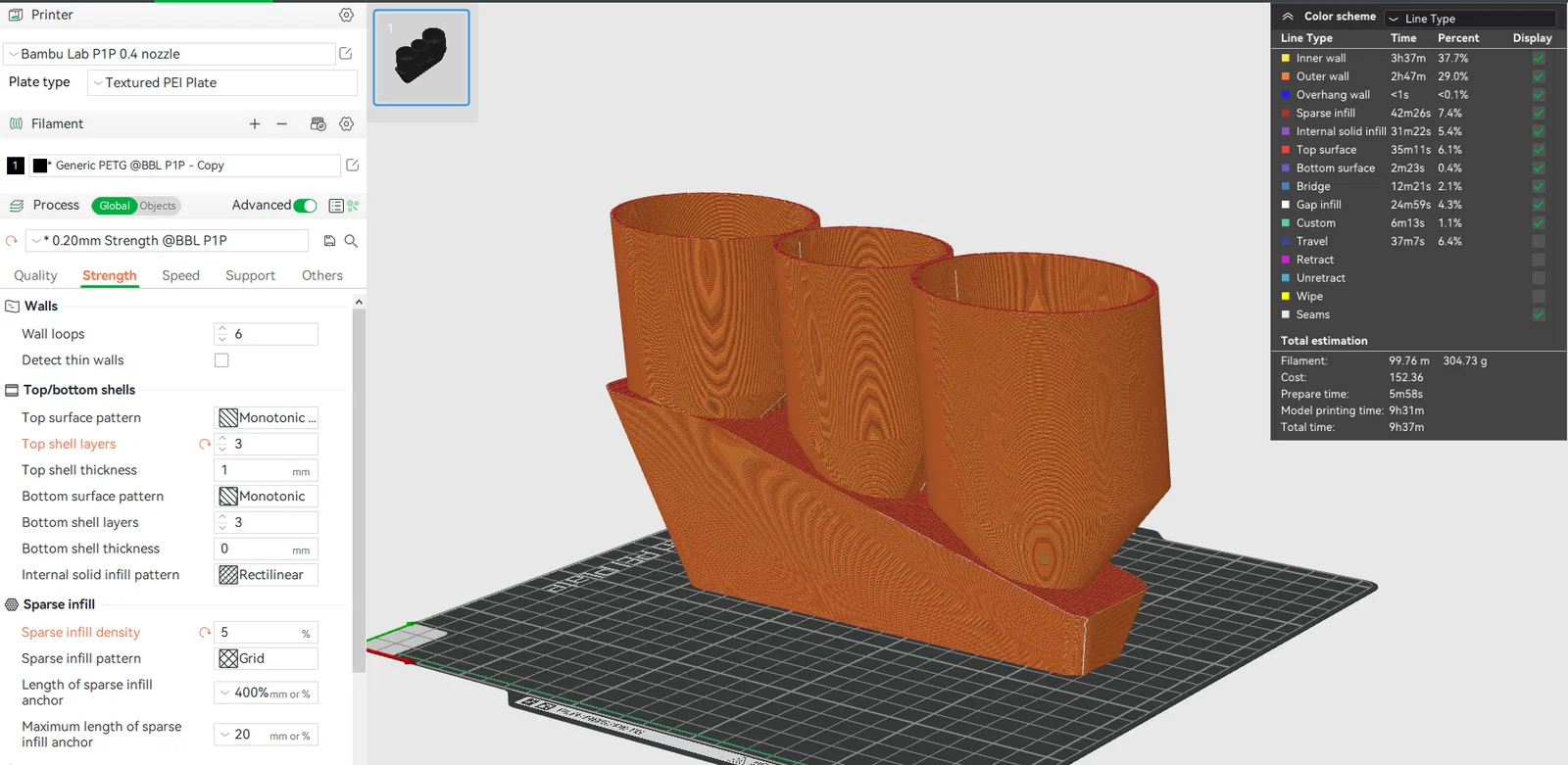Screen dimensions: 1568x765
Task: Click the Top/bottom shells section header
Action: (x=79, y=390)
